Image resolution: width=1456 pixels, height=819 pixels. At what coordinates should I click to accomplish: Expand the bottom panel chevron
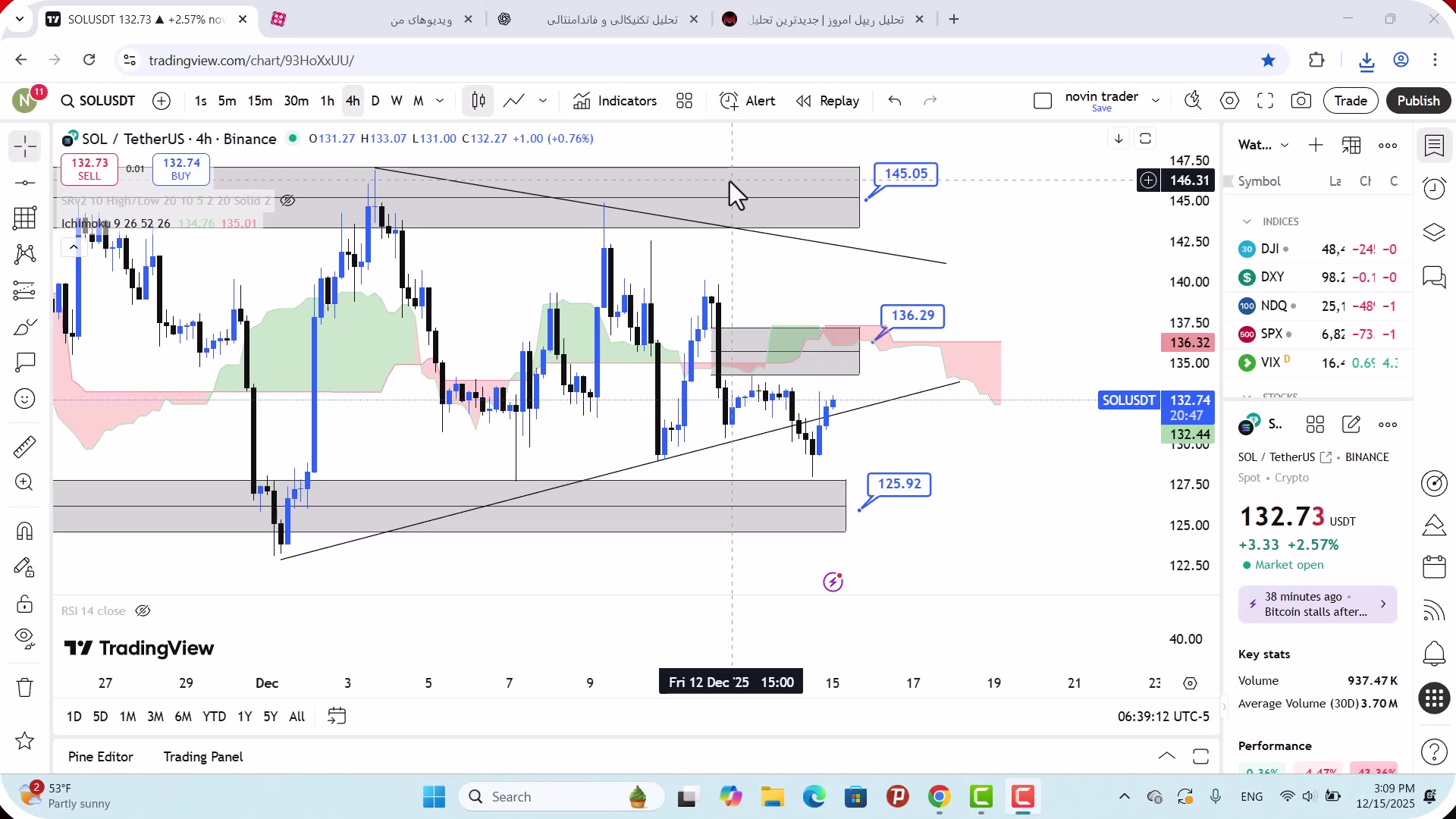[1167, 756]
